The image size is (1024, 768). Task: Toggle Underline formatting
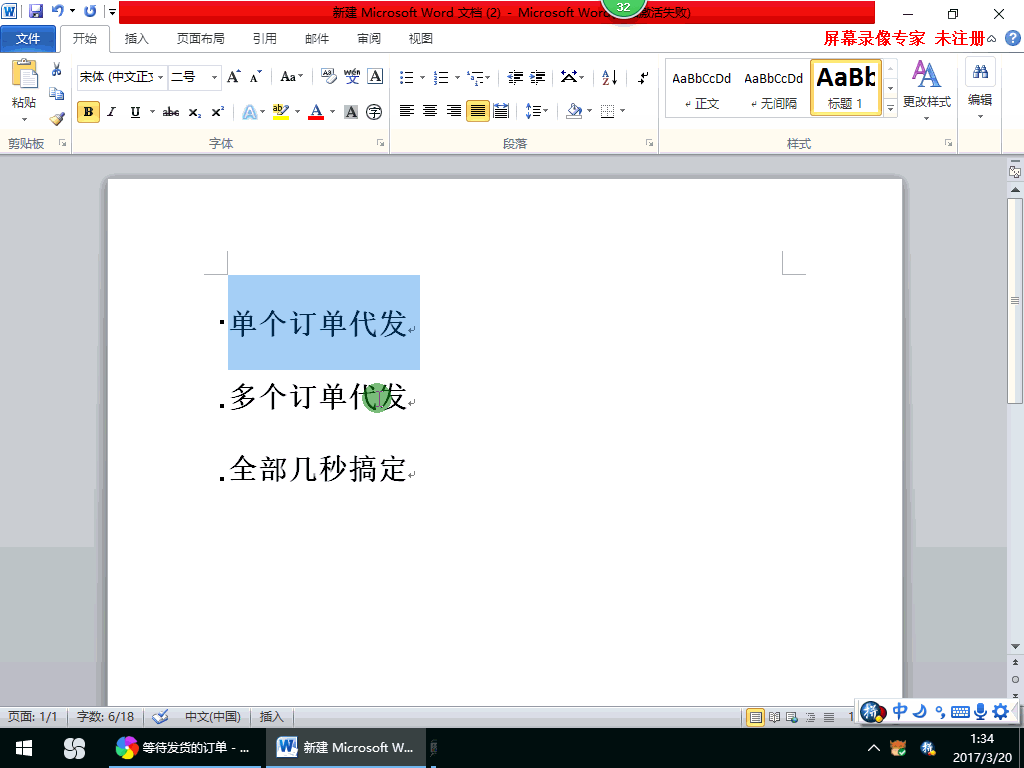[135, 112]
